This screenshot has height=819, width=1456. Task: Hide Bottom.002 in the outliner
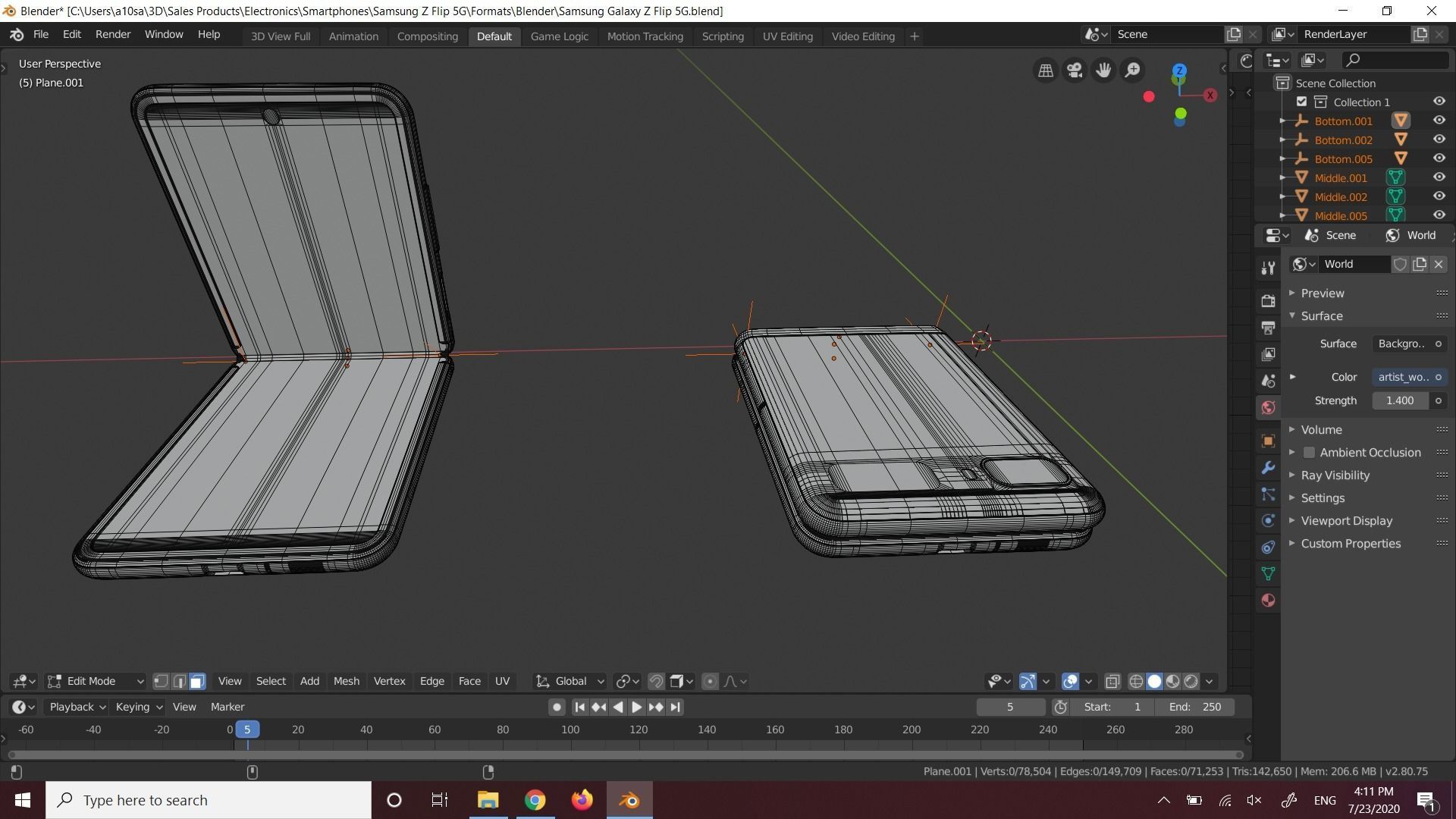[x=1439, y=140]
